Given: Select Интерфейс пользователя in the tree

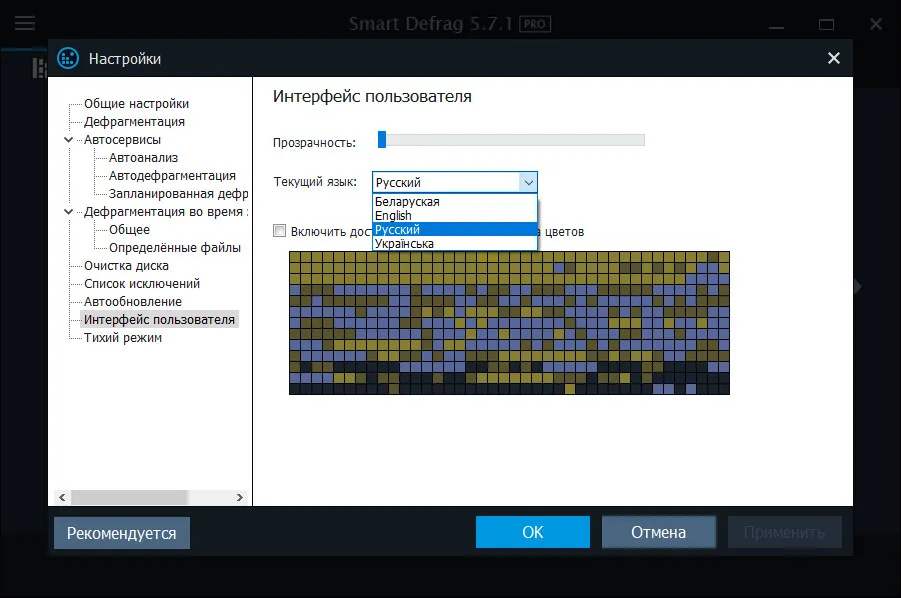Looking at the screenshot, I should point(159,319).
